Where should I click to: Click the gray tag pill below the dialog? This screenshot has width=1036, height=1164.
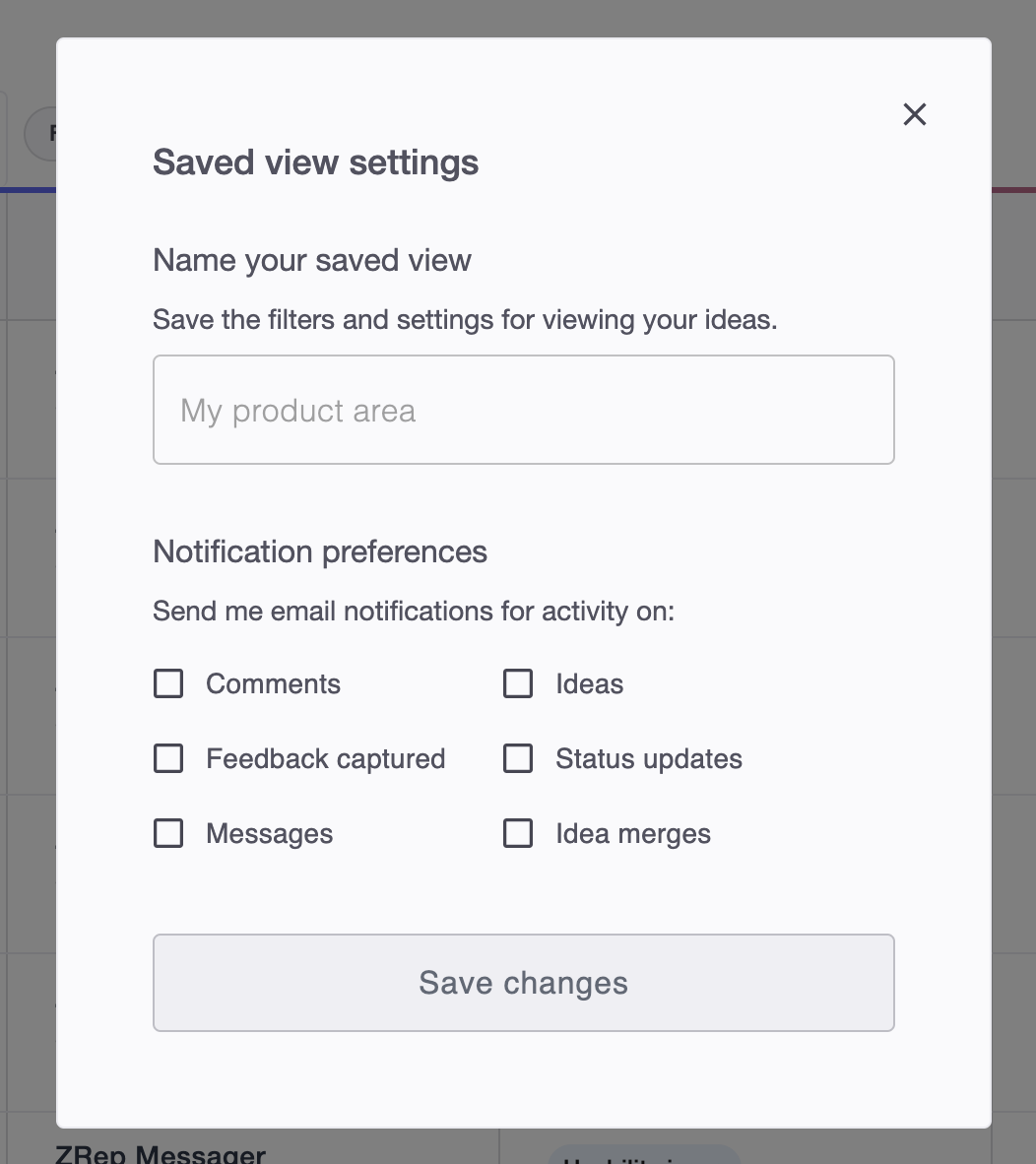645,1155
